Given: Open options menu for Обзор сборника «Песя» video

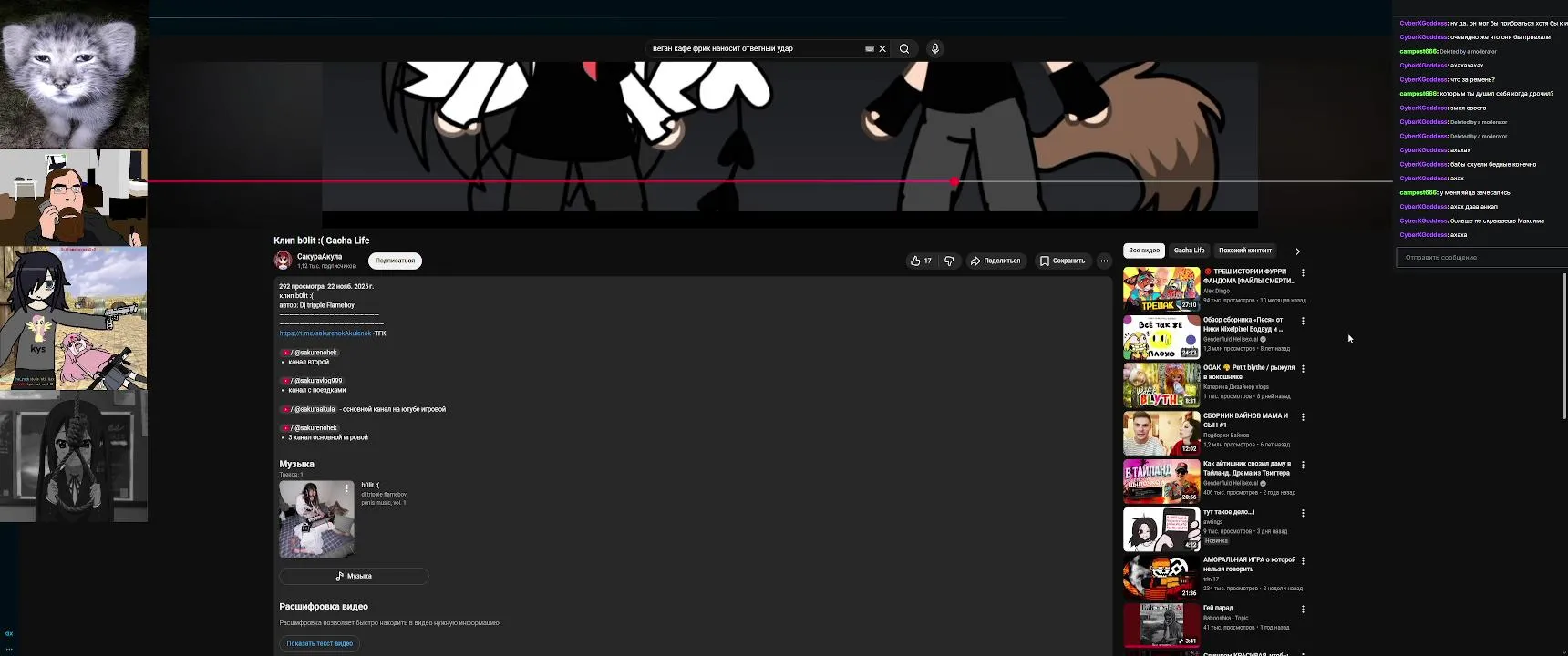Looking at the screenshot, I should tap(1303, 321).
